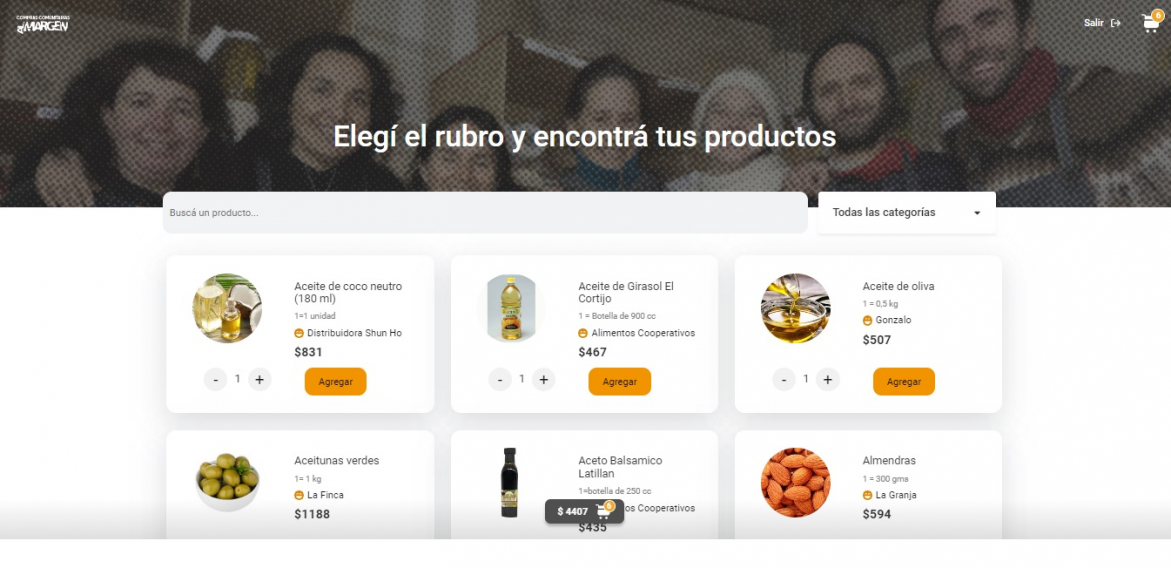Screen dimensions: 1171x568
Task: Click the Salir logout icon
Action: (x=1116, y=23)
